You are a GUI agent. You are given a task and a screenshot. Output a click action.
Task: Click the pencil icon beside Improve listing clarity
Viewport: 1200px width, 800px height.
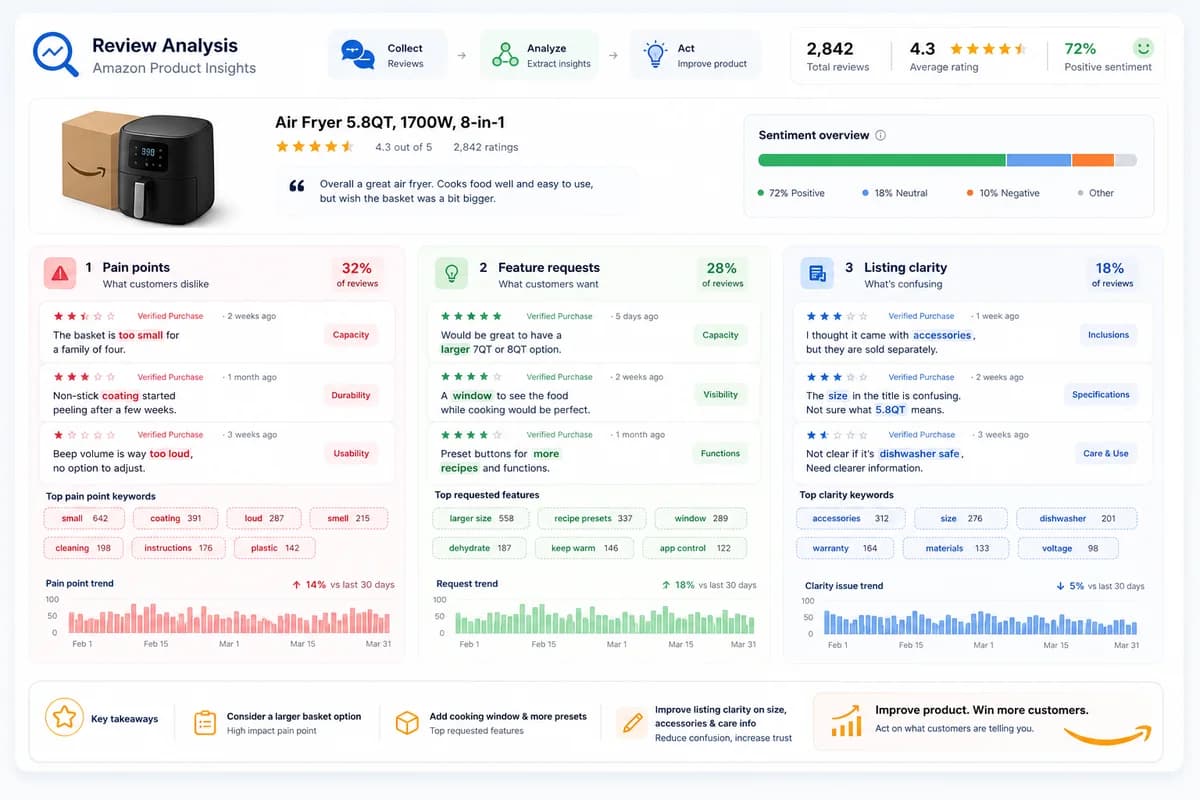click(630, 723)
